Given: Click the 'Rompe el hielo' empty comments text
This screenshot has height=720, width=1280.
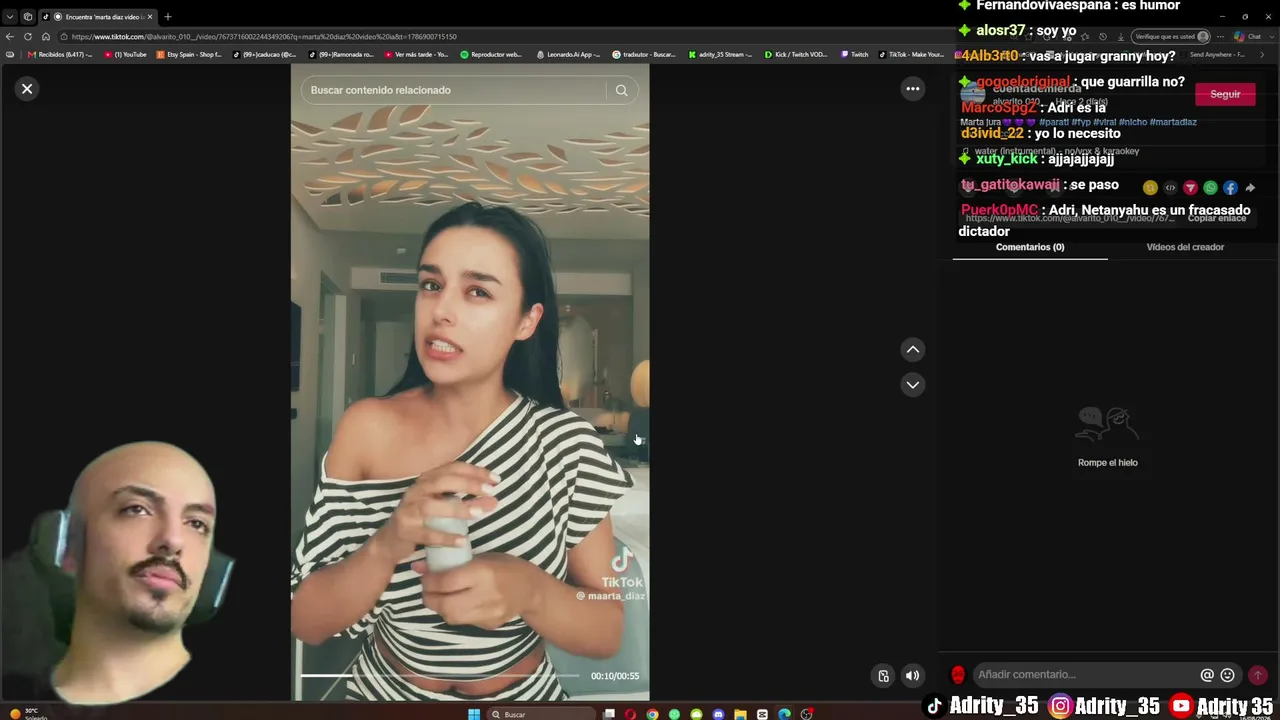Looking at the screenshot, I should pos(1108,463).
